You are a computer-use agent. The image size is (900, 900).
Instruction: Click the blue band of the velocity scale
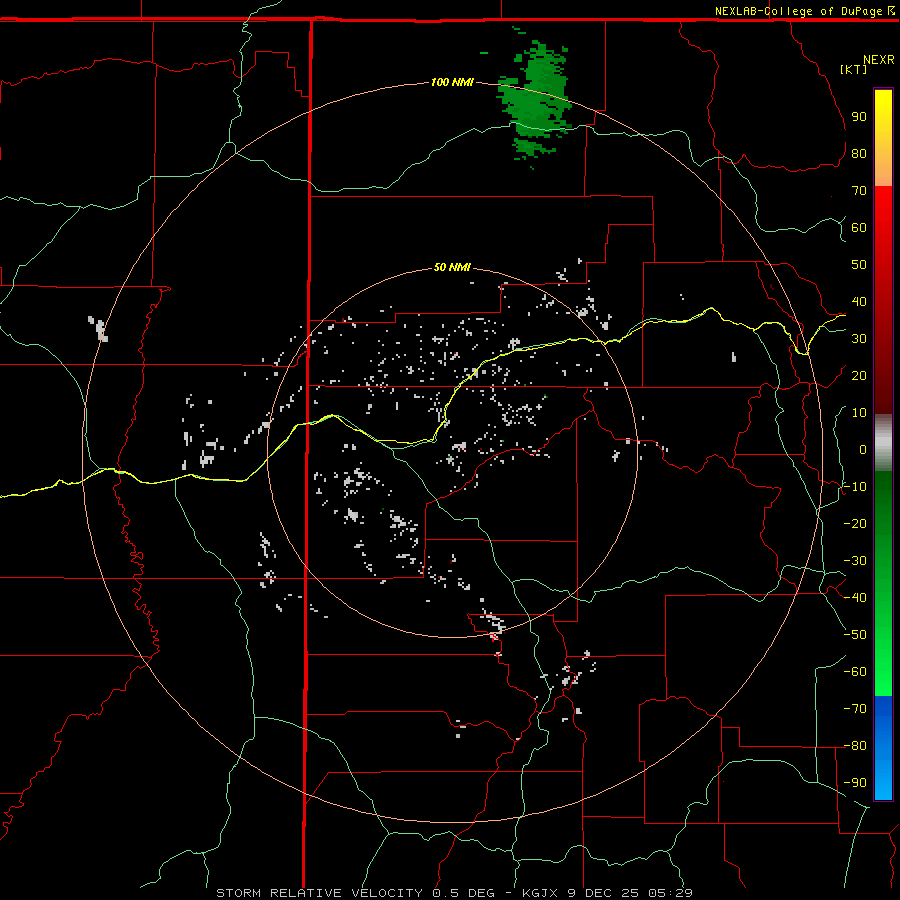883,748
